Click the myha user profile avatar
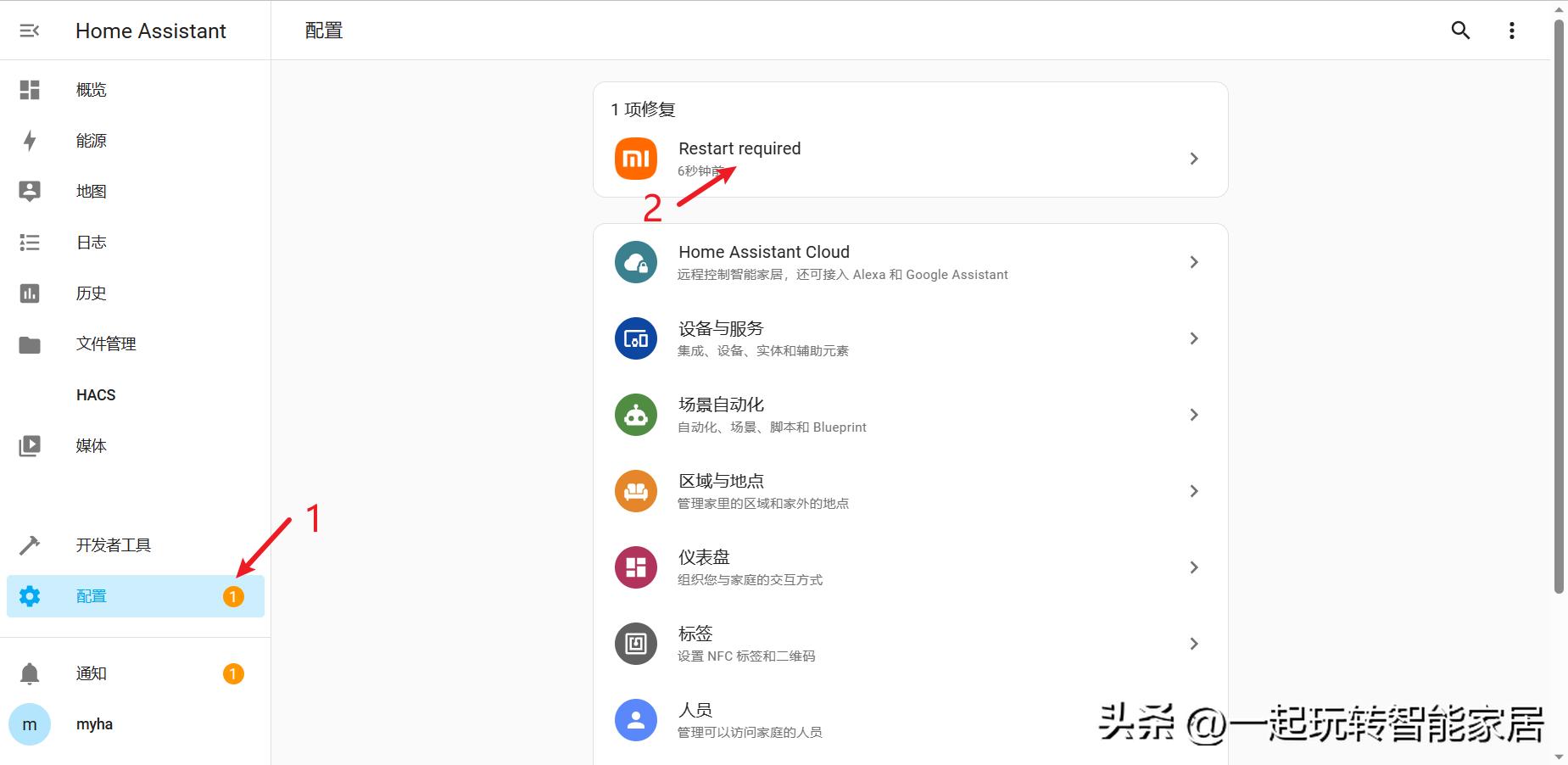This screenshot has height=765, width=1568. (x=30, y=723)
